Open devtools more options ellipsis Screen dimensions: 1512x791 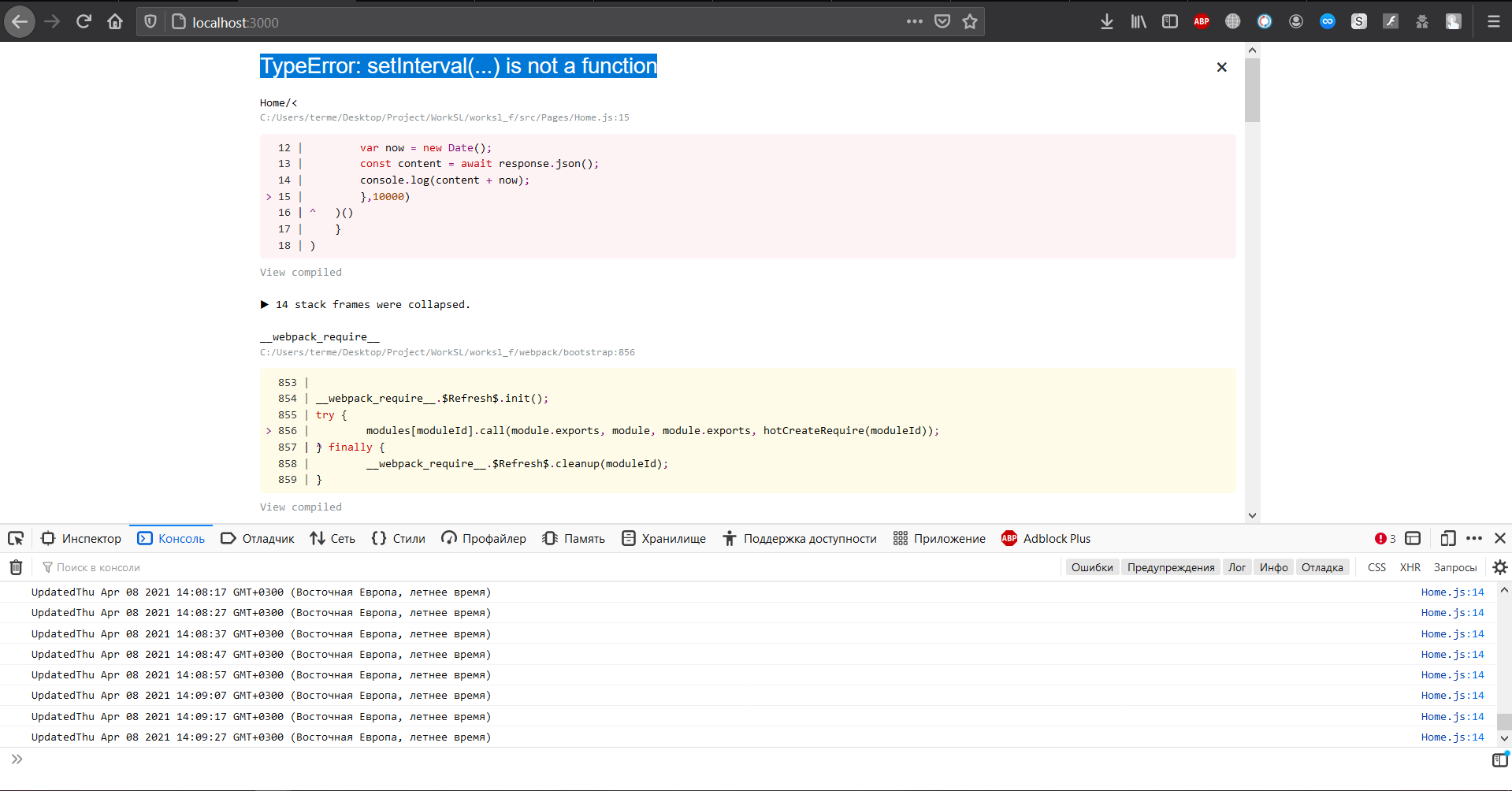pyautogui.click(x=1474, y=539)
